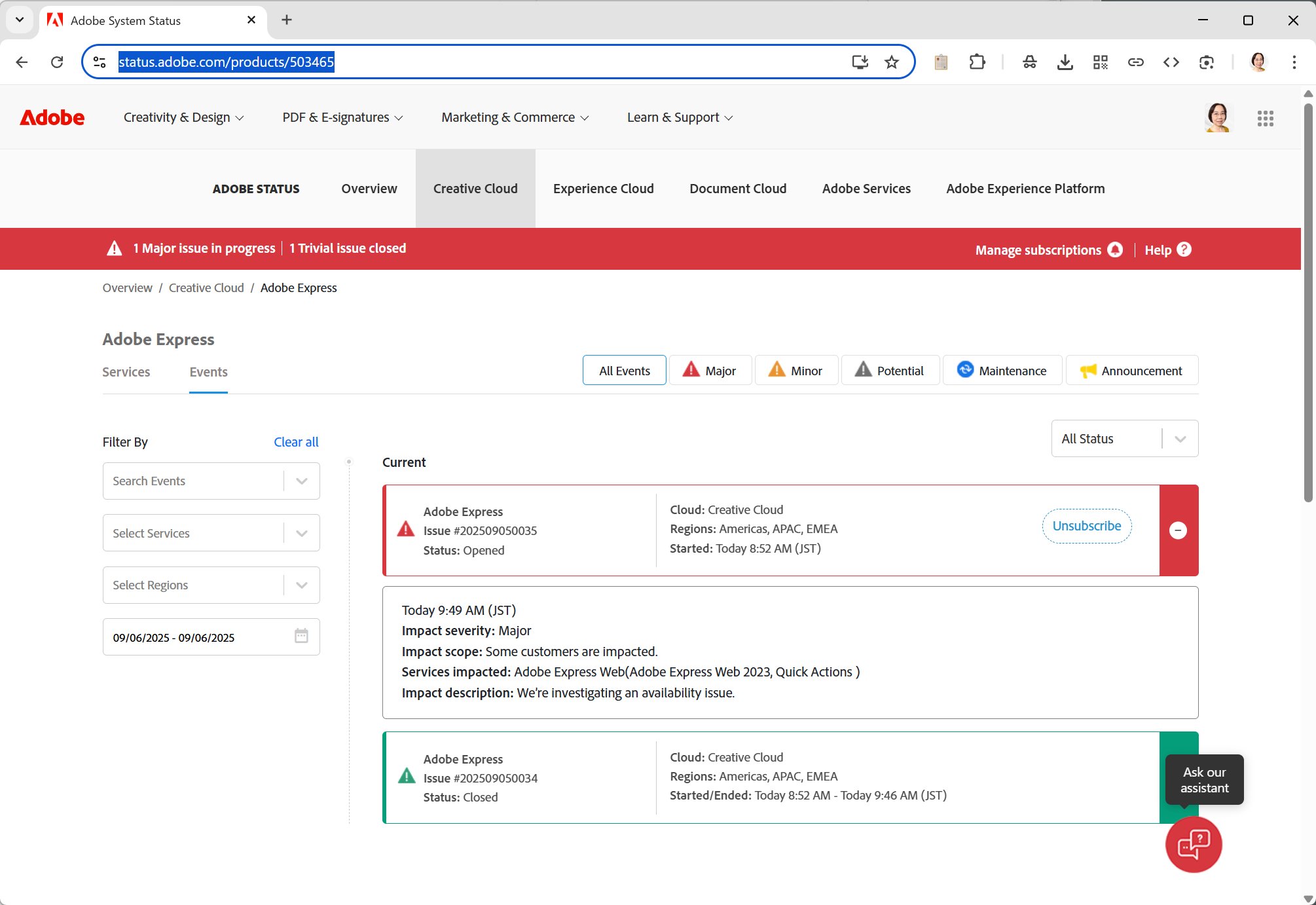Click the clipboard extension icon

click(x=941, y=62)
